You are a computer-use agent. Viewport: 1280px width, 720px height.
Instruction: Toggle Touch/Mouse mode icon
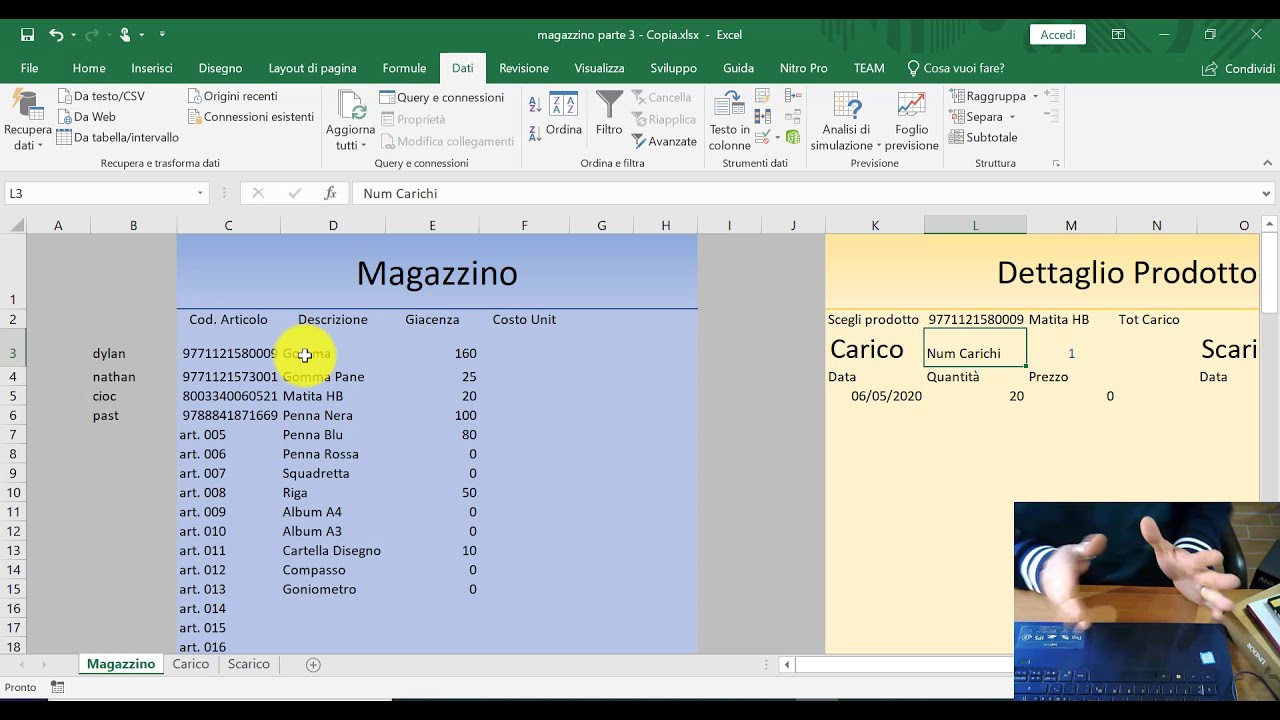point(125,35)
